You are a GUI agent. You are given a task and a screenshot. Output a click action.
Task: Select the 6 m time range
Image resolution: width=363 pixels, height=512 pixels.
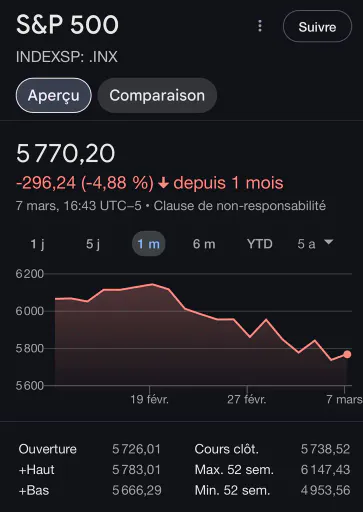coord(204,244)
